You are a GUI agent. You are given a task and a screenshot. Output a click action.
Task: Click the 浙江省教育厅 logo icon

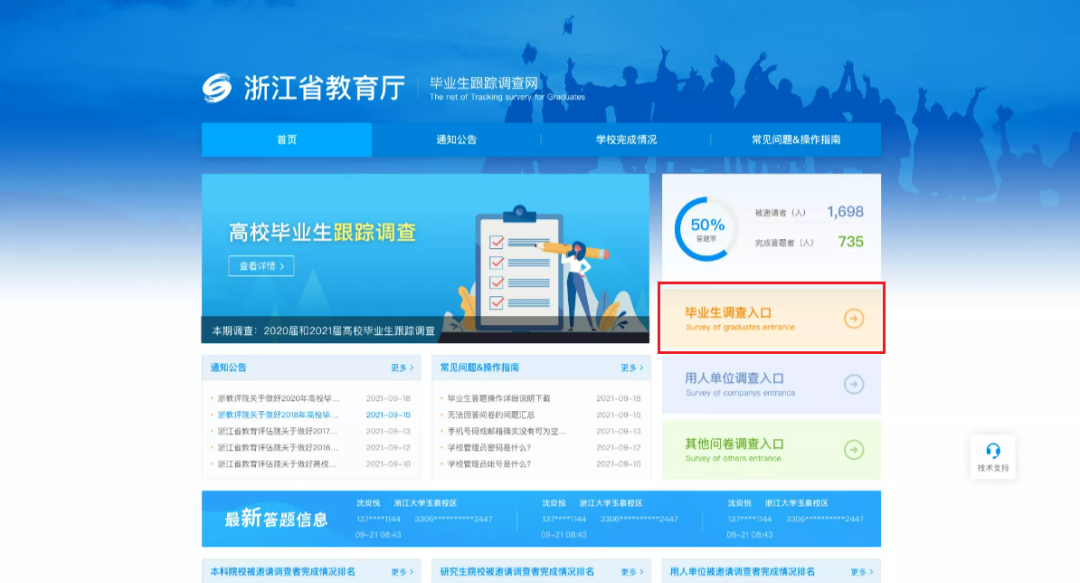click(x=218, y=89)
